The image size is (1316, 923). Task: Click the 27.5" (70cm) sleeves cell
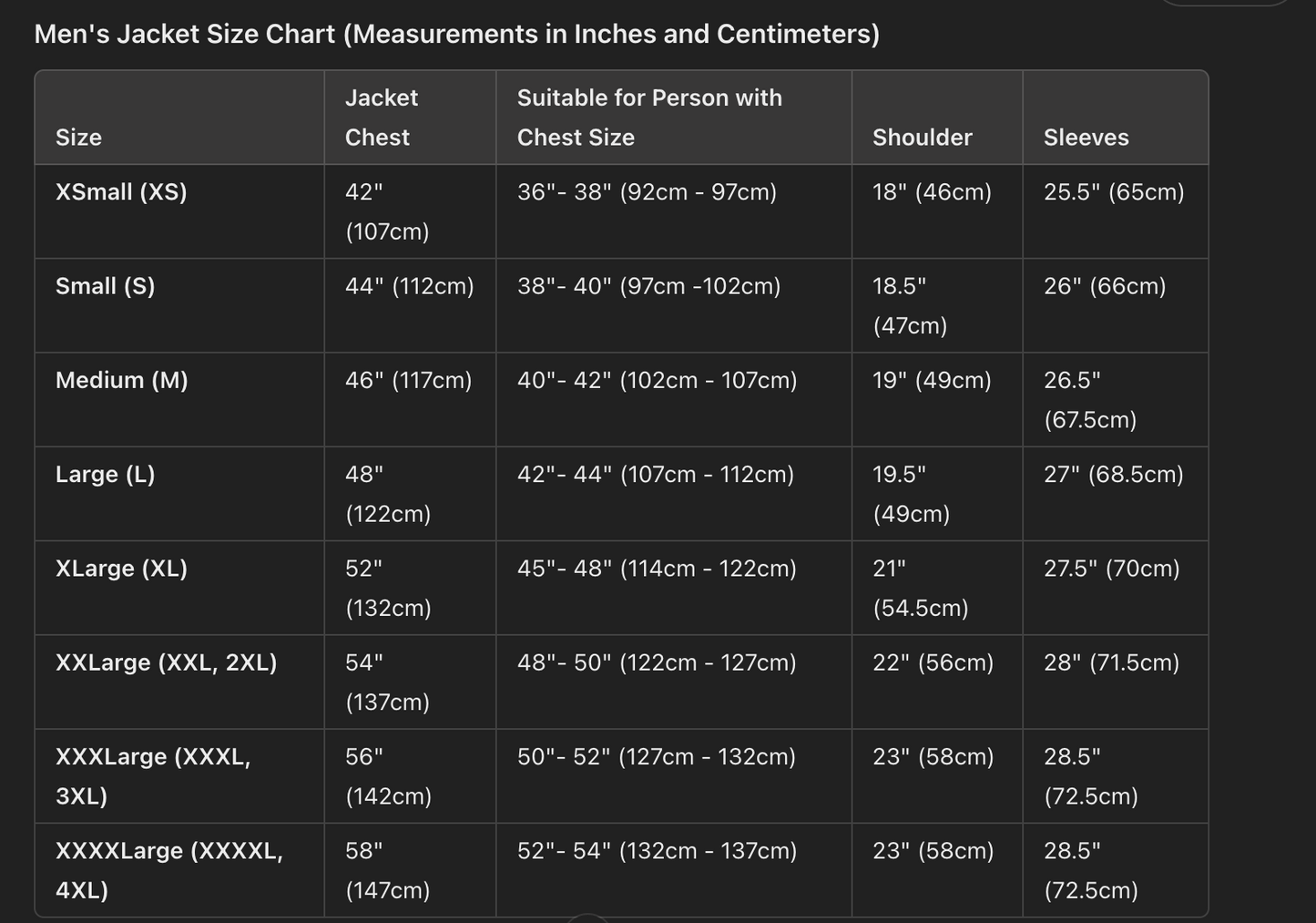[1111, 569]
